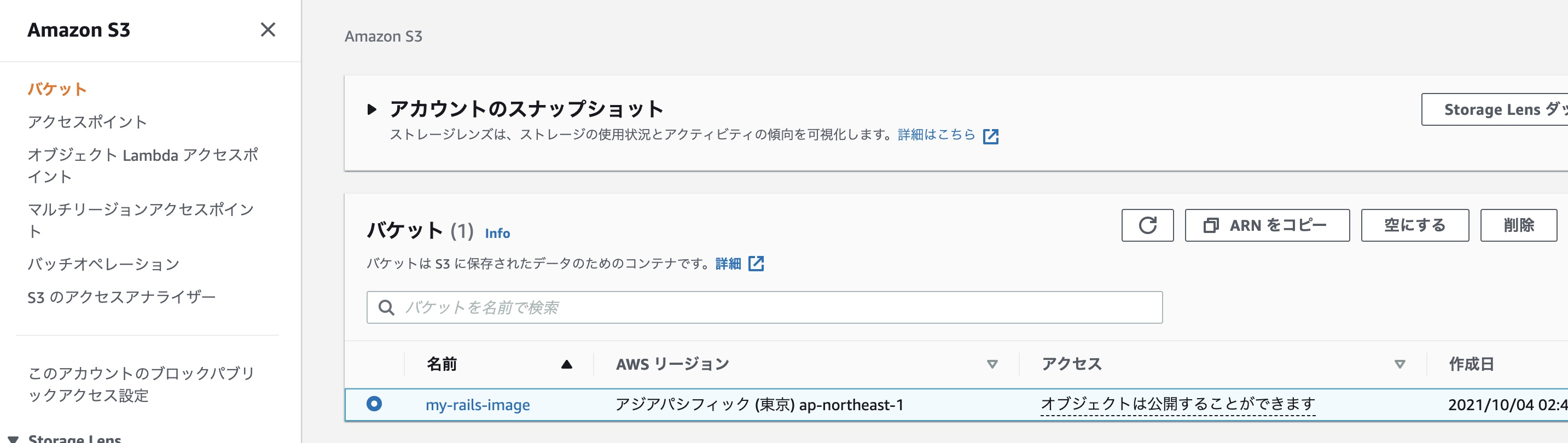1568x443 pixels.
Task: Click the name column sort arrow
Action: point(566,364)
